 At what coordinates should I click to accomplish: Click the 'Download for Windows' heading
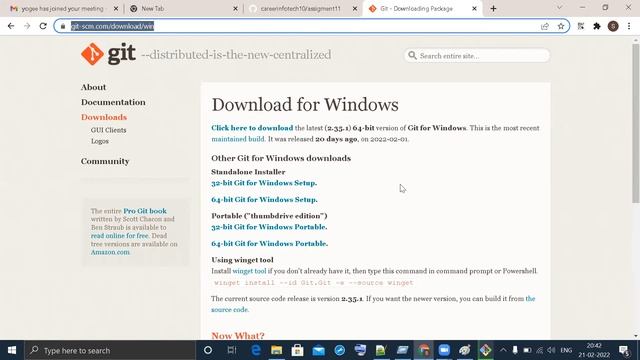[x=305, y=104]
